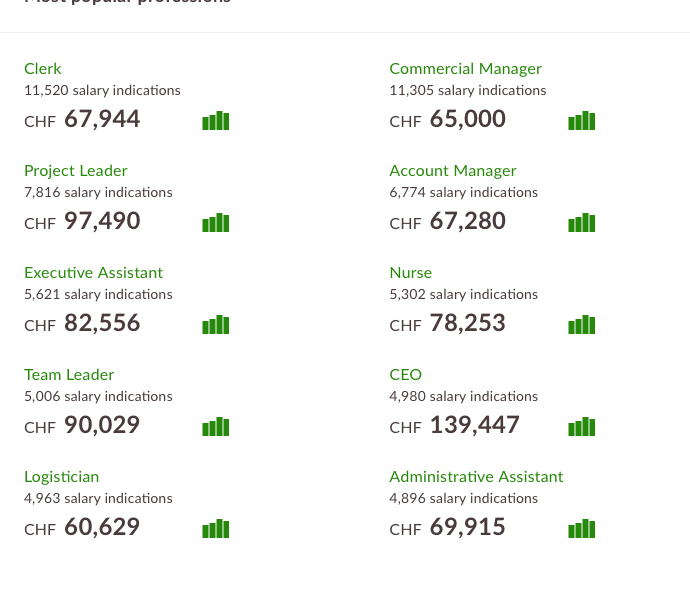Open the CEO profession link
The width and height of the screenshot is (690, 604).
405,375
